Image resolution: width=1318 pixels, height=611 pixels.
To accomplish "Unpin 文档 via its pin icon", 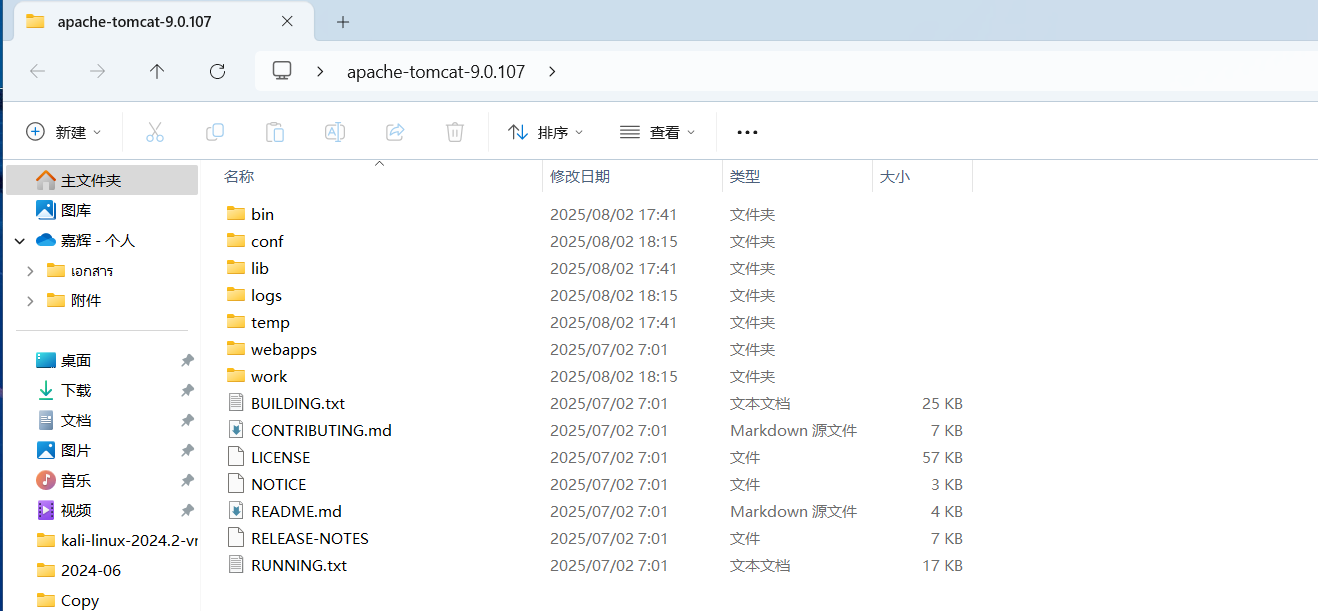I will click(187, 420).
